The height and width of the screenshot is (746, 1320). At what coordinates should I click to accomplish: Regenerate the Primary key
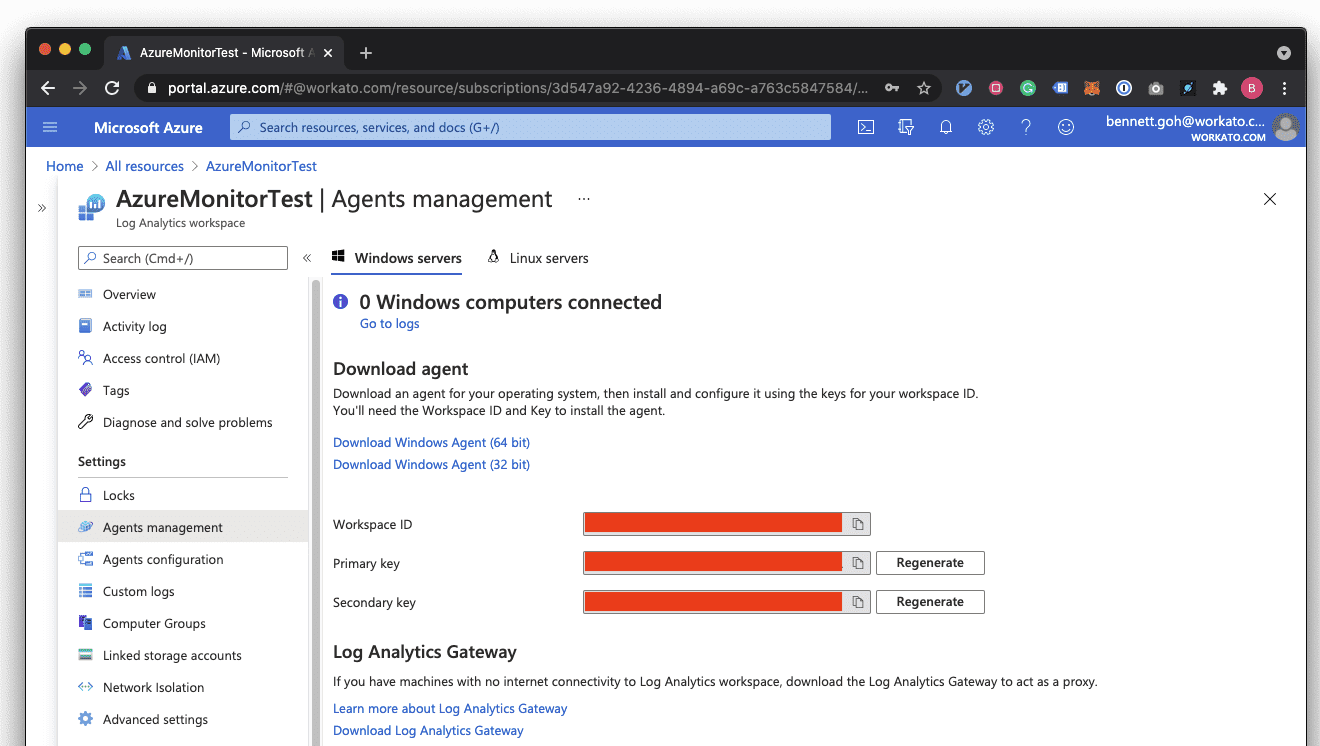930,562
